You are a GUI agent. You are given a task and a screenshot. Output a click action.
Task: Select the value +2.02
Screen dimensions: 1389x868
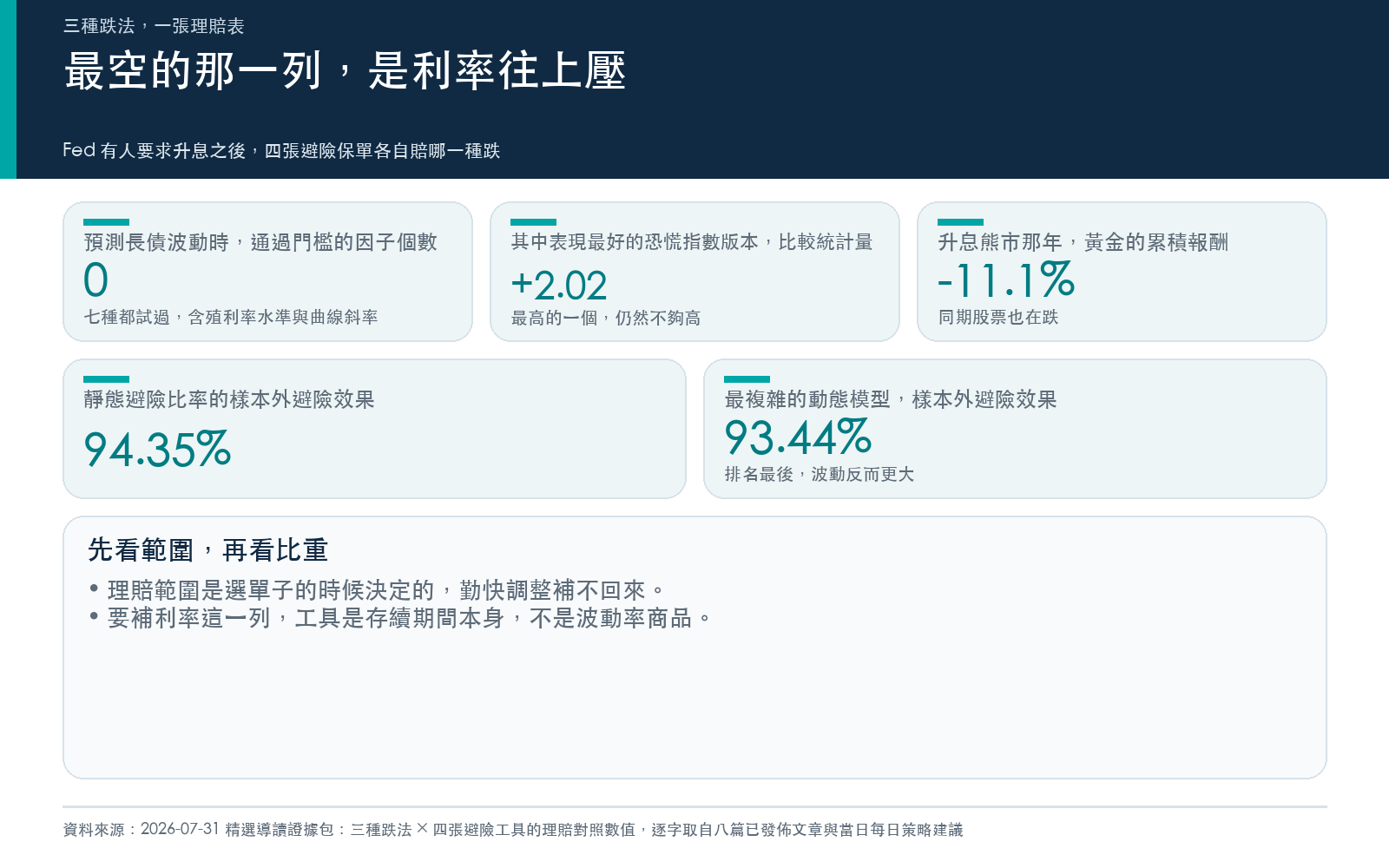coord(559,286)
